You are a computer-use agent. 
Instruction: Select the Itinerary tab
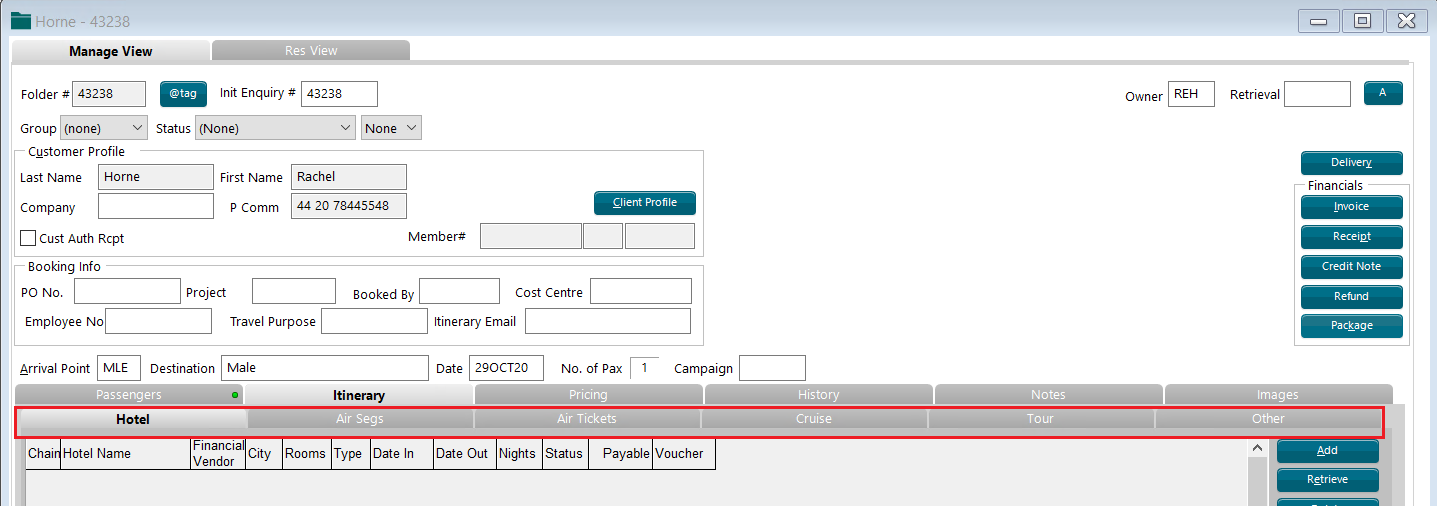click(359, 395)
